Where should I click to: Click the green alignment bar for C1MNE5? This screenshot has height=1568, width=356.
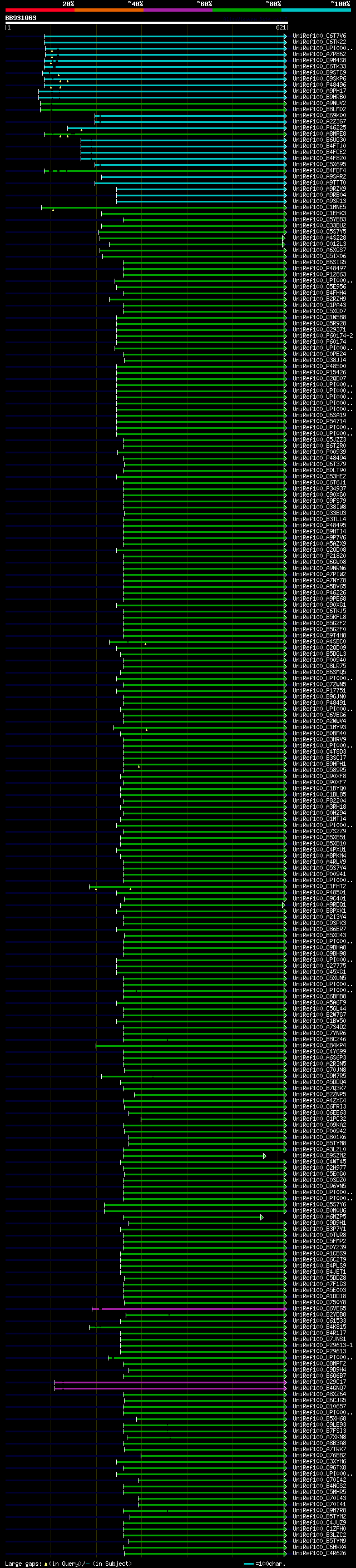(163, 207)
